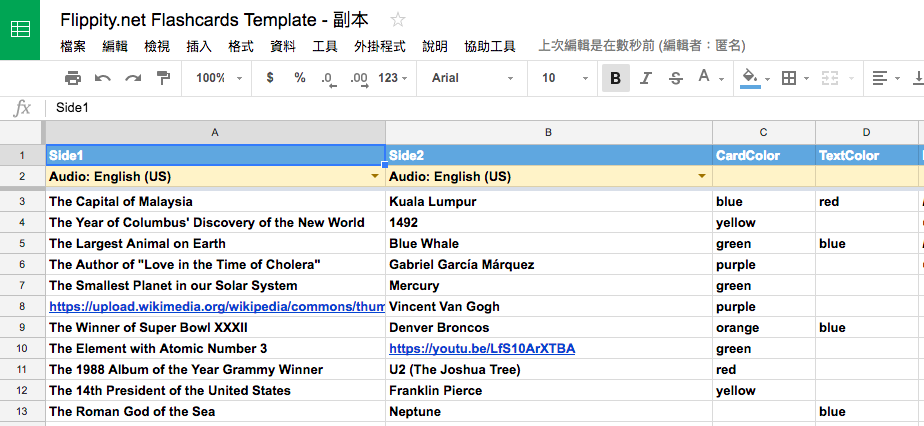Format selection as currency
924x426 pixels.
pyautogui.click(x=270, y=78)
